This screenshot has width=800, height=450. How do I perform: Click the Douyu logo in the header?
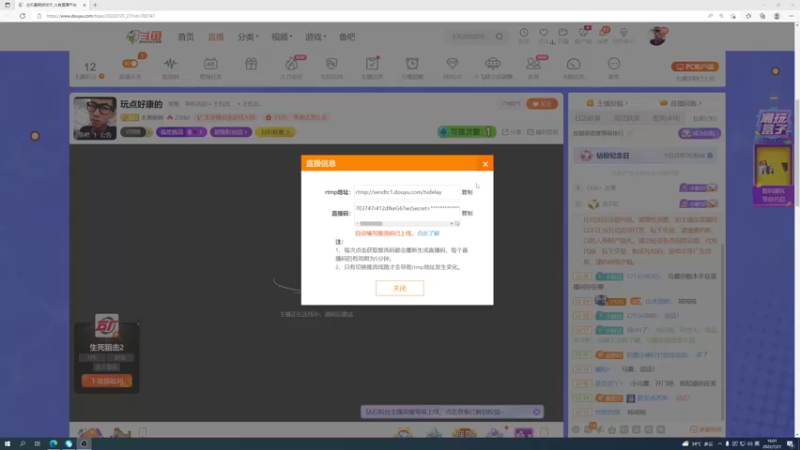click(x=144, y=37)
